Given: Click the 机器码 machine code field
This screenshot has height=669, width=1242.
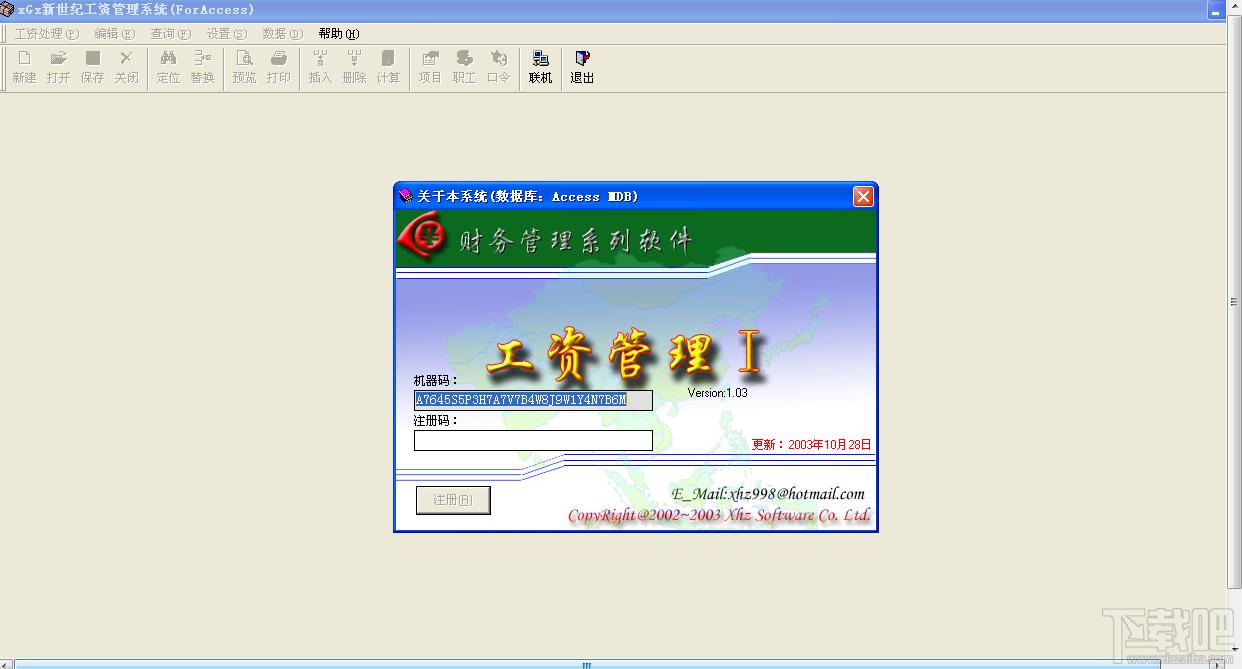Looking at the screenshot, I should tap(533, 400).
